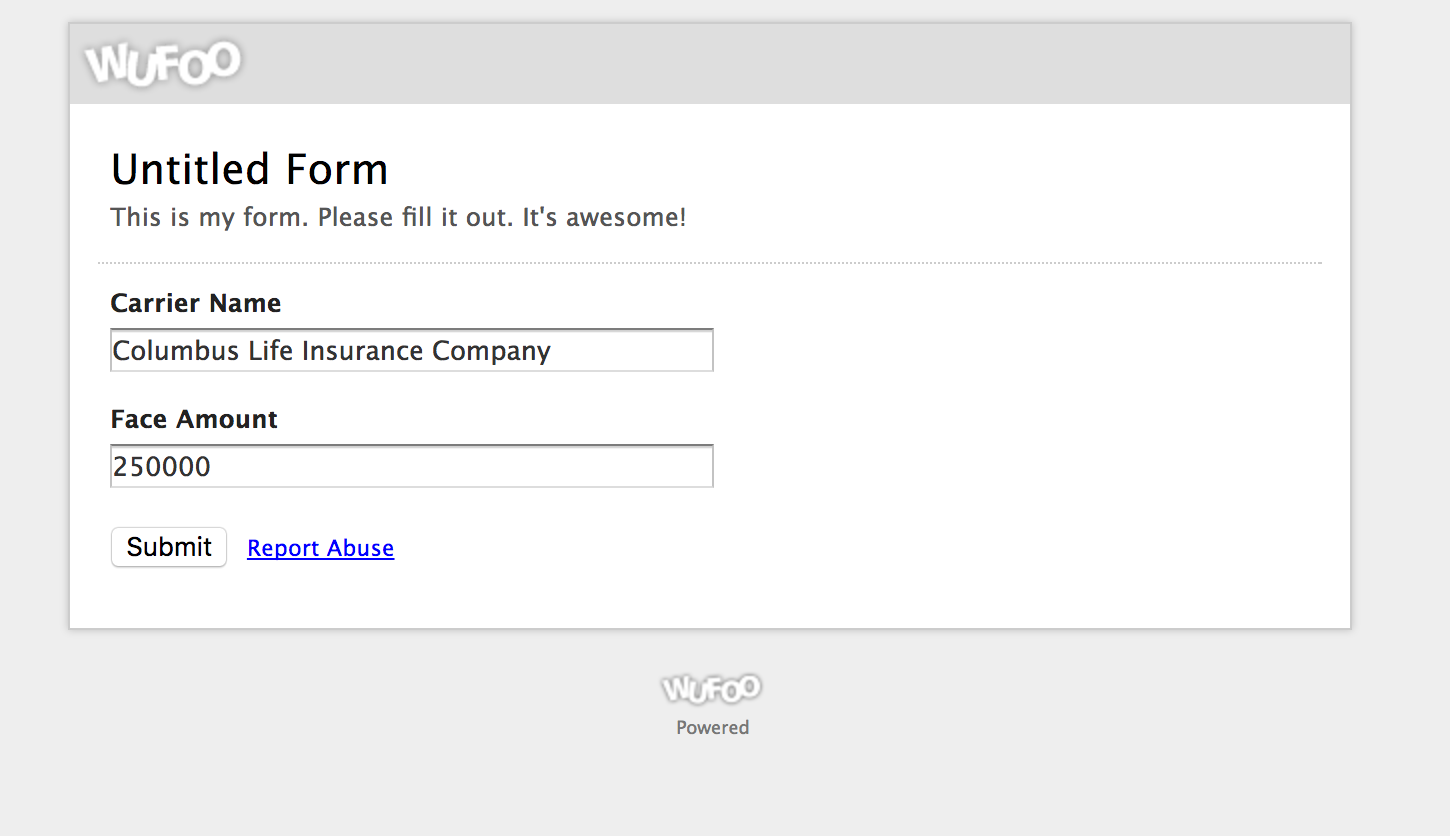Click the Face Amount label

[x=194, y=419]
